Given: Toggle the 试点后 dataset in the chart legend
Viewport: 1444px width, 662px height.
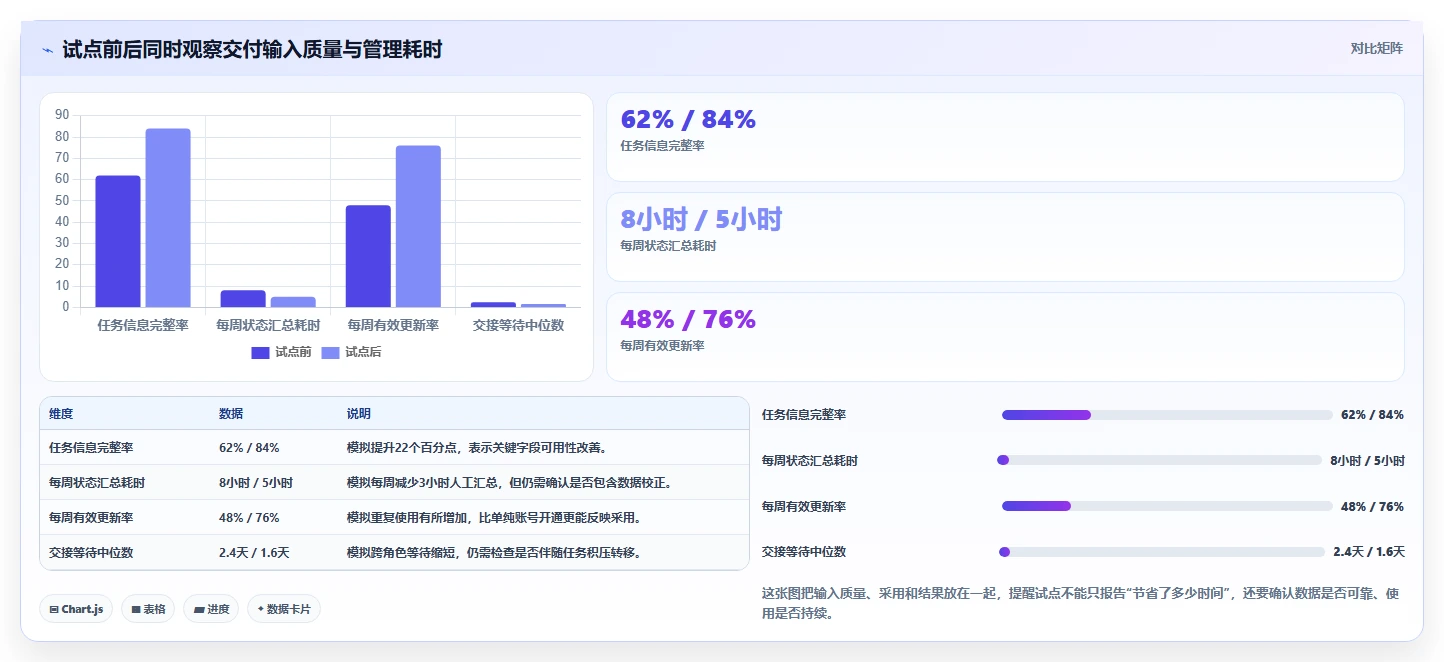Looking at the screenshot, I should click(351, 352).
